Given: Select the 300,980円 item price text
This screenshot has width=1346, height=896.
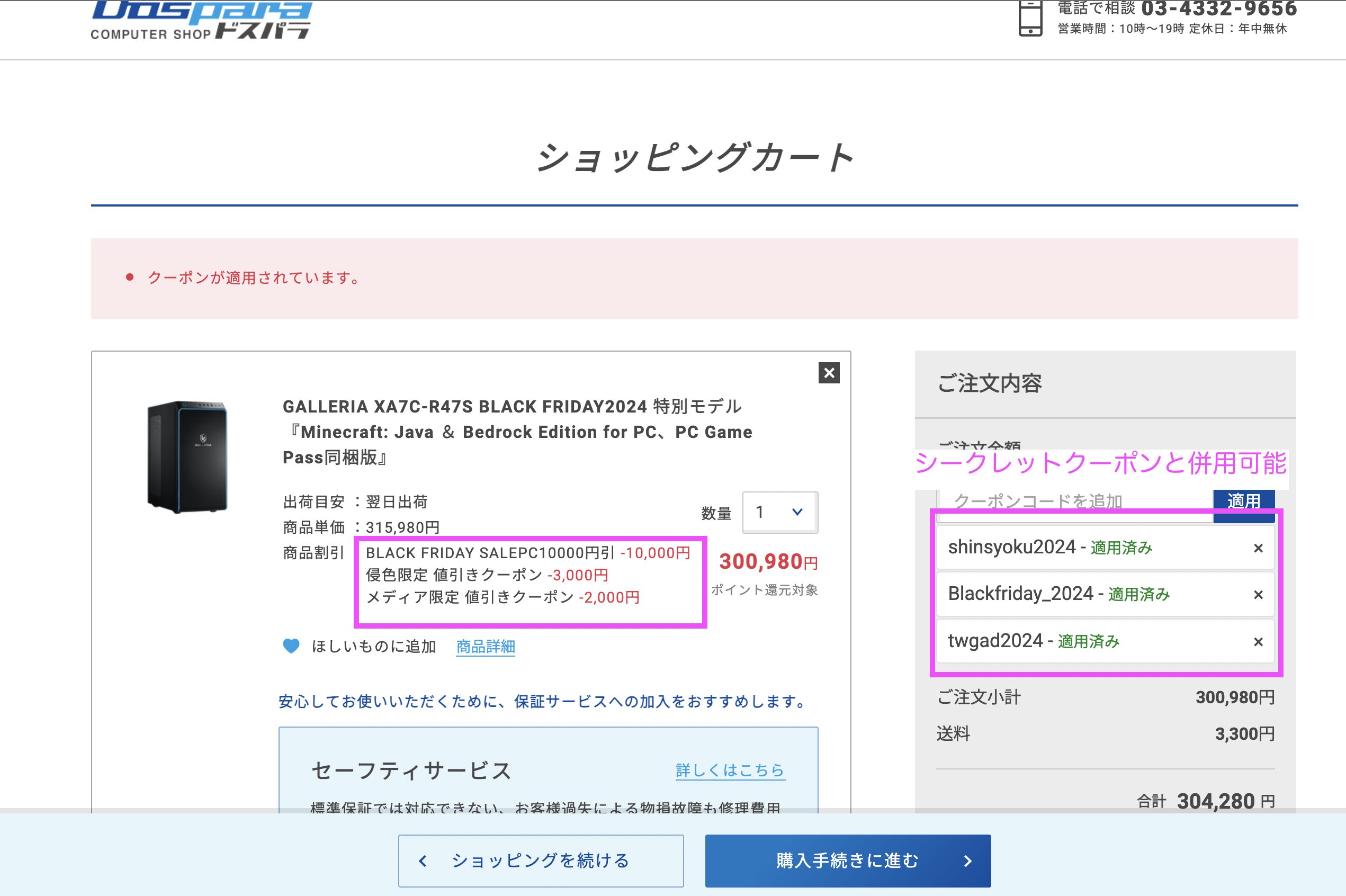Looking at the screenshot, I should coord(768,562).
